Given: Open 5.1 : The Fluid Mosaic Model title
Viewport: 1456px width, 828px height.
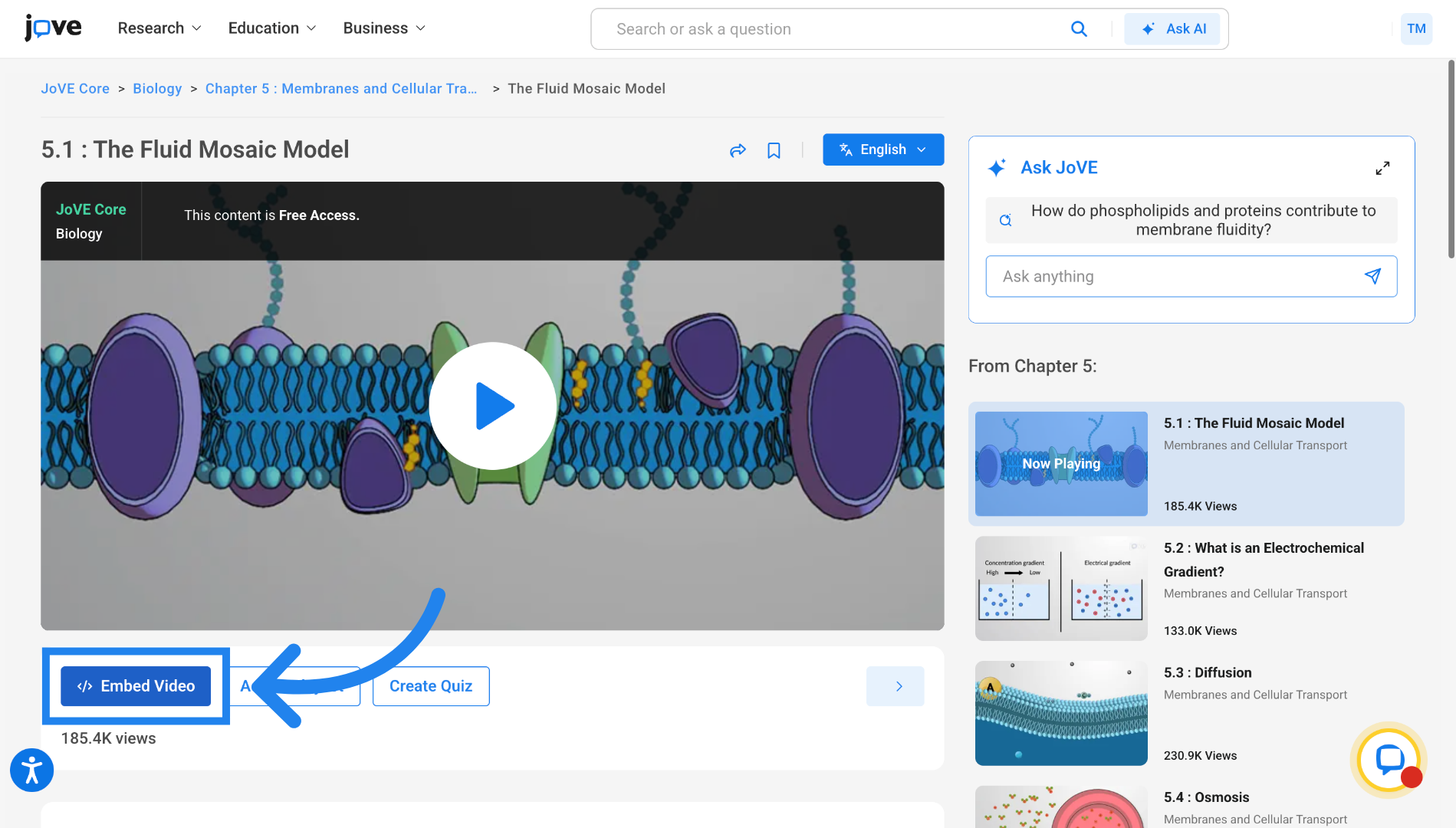Looking at the screenshot, I should 1254,423.
